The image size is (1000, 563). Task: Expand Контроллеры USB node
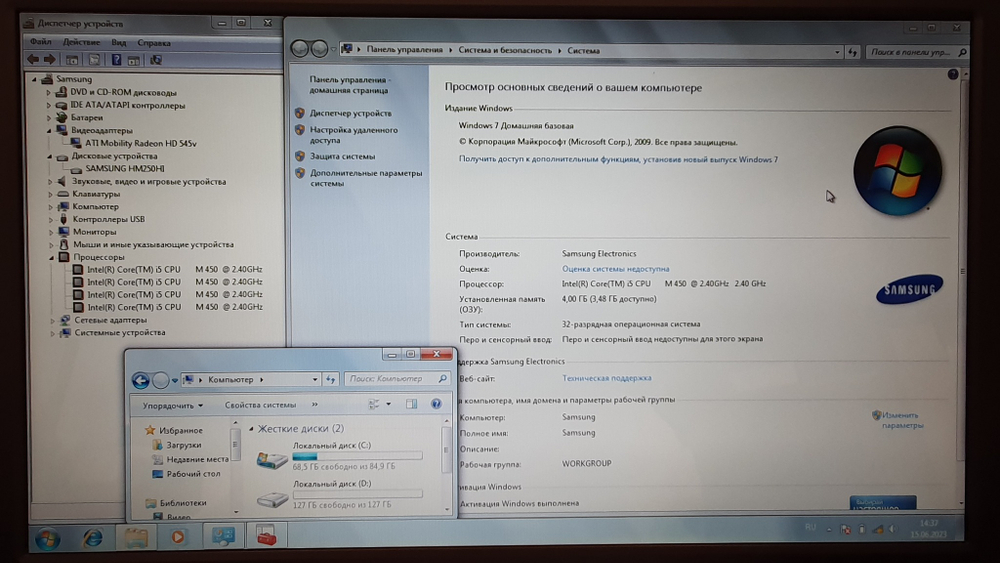pos(50,219)
